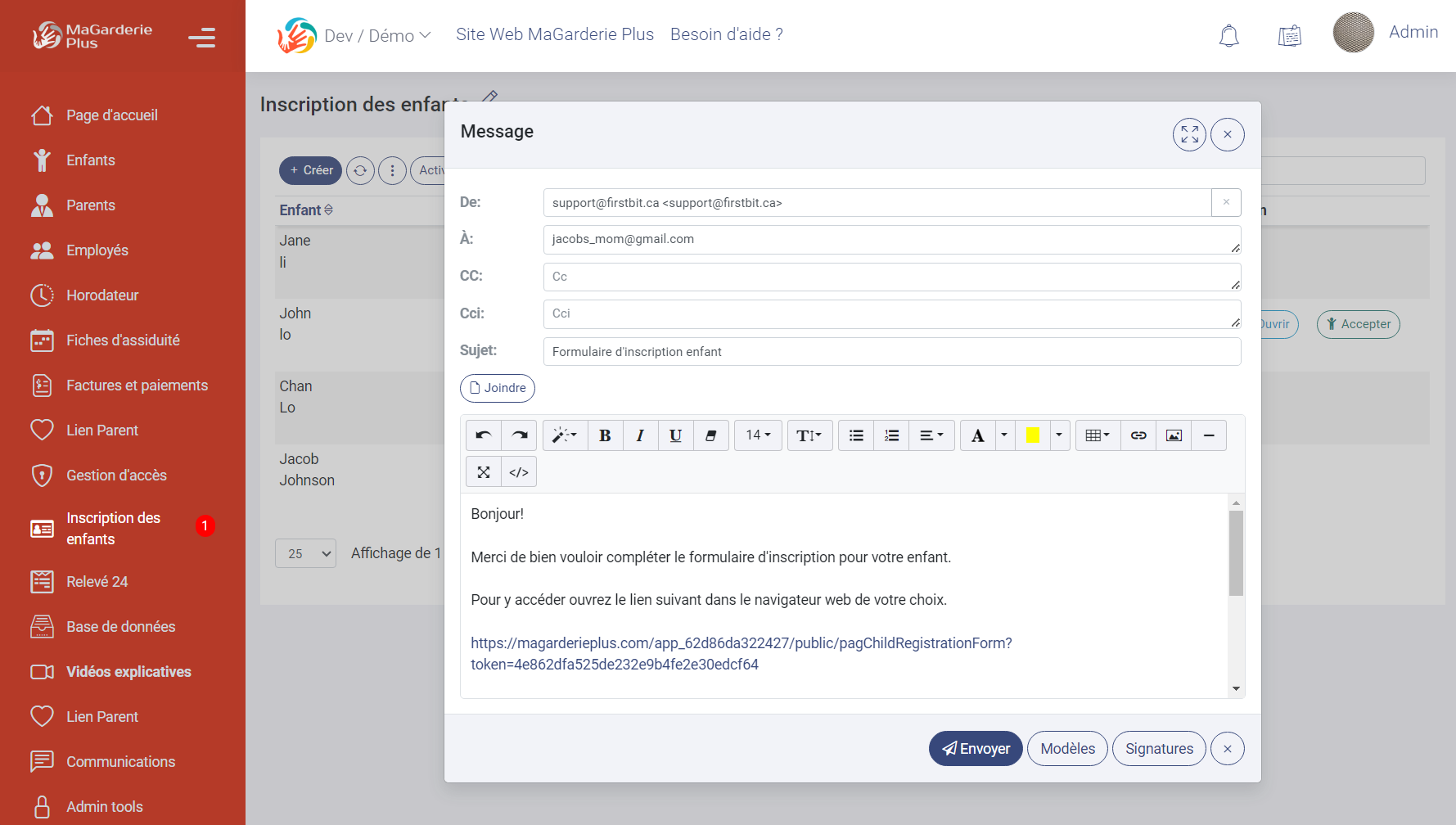
Task: Apply the yellow highlight color swatch
Action: click(x=1032, y=435)
